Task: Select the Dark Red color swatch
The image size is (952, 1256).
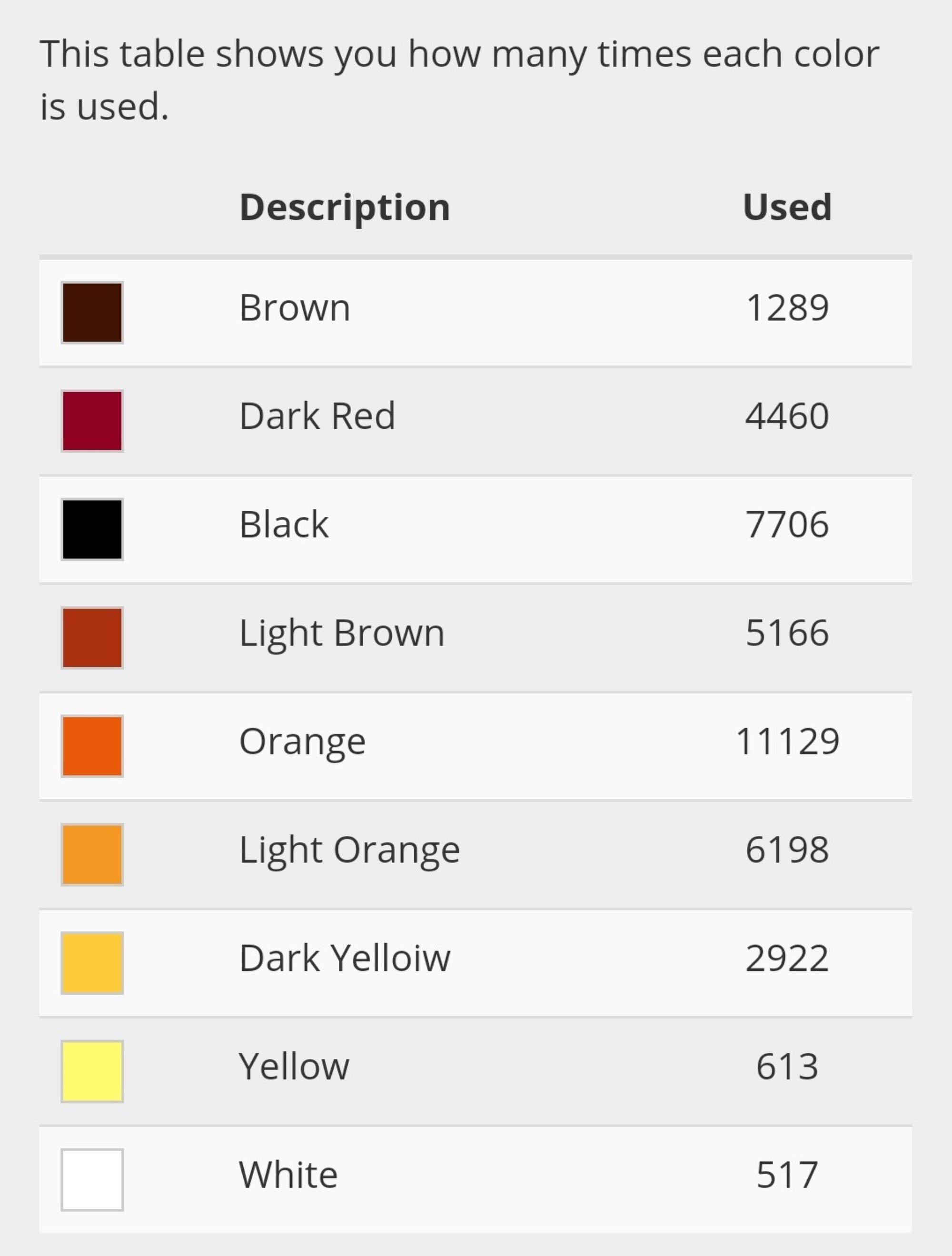Action: 92,421
